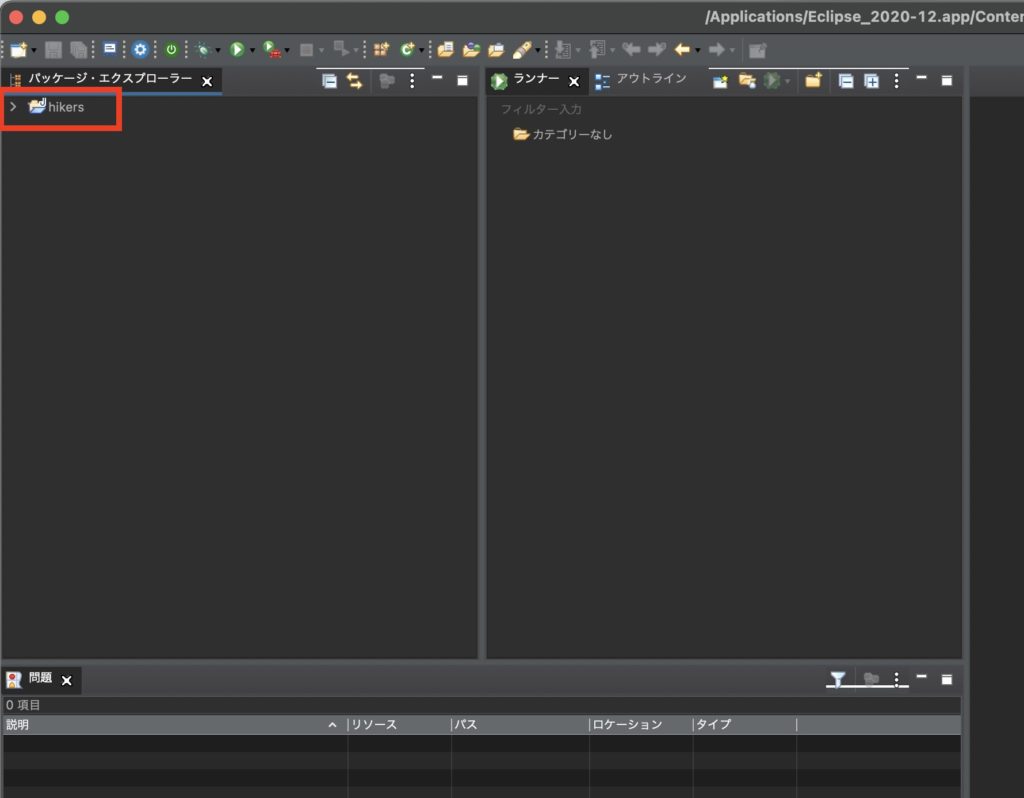This screenshot has width=1024, height=798.
Task: Click the Open Type icon
Action: coord(446,50)
